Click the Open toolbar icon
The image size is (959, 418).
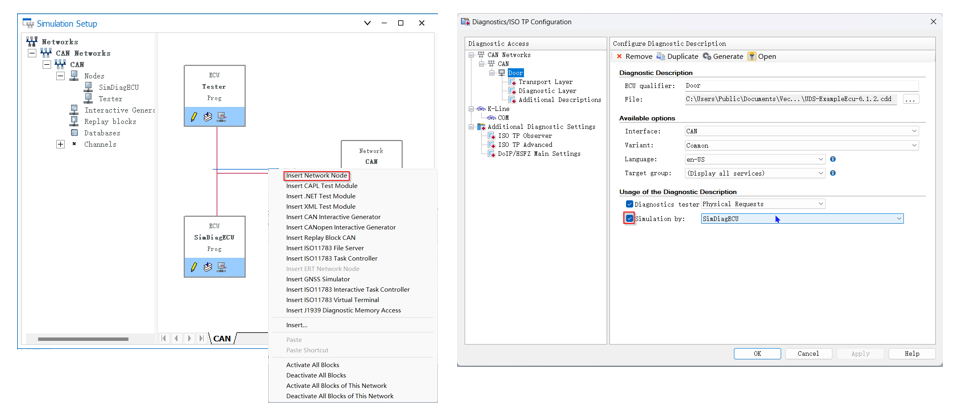(752, 56)
